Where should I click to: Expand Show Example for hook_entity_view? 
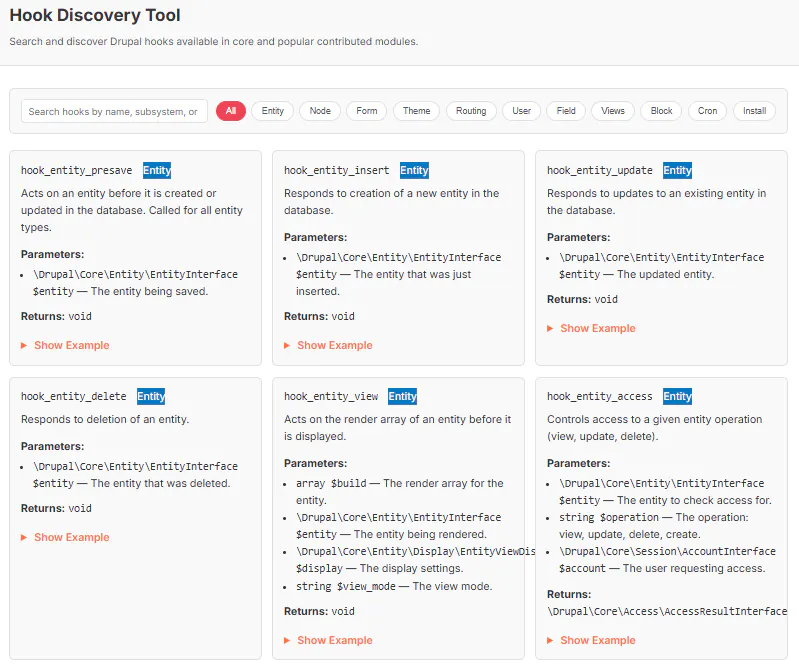coord(328,640)
